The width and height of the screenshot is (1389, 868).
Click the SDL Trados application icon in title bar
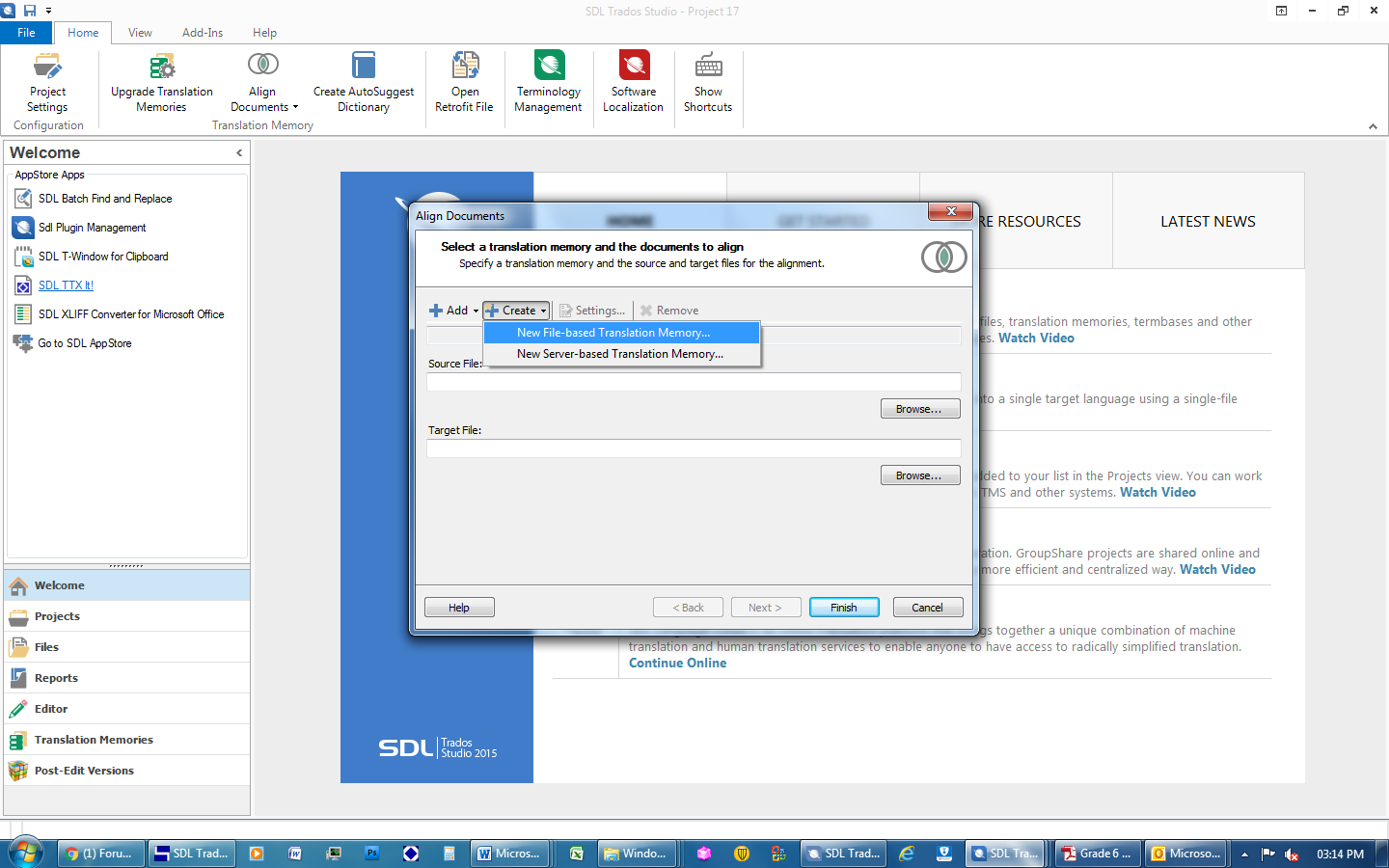coord(8,11)
